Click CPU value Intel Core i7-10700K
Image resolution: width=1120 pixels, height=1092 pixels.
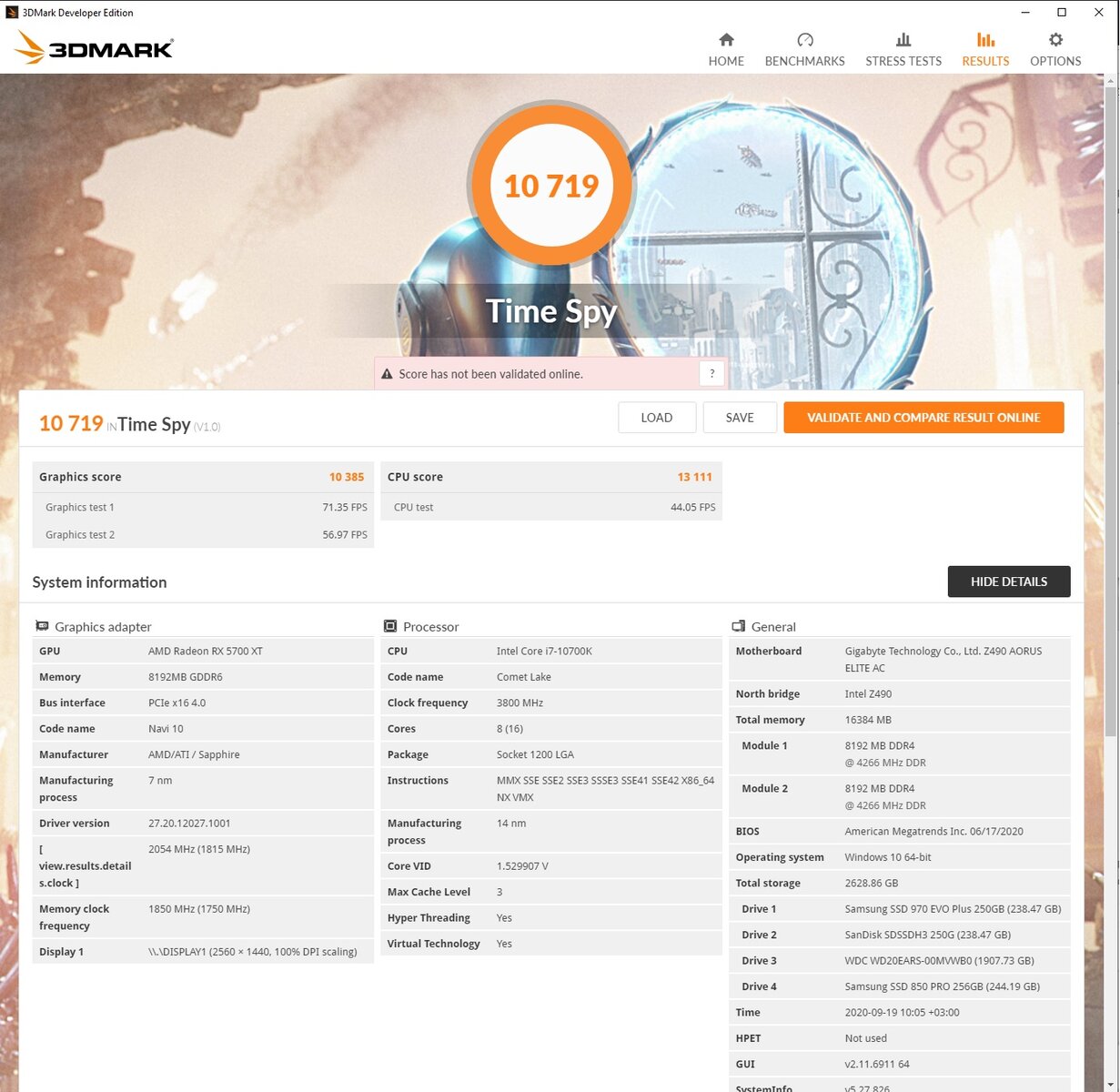coord(544,652)
